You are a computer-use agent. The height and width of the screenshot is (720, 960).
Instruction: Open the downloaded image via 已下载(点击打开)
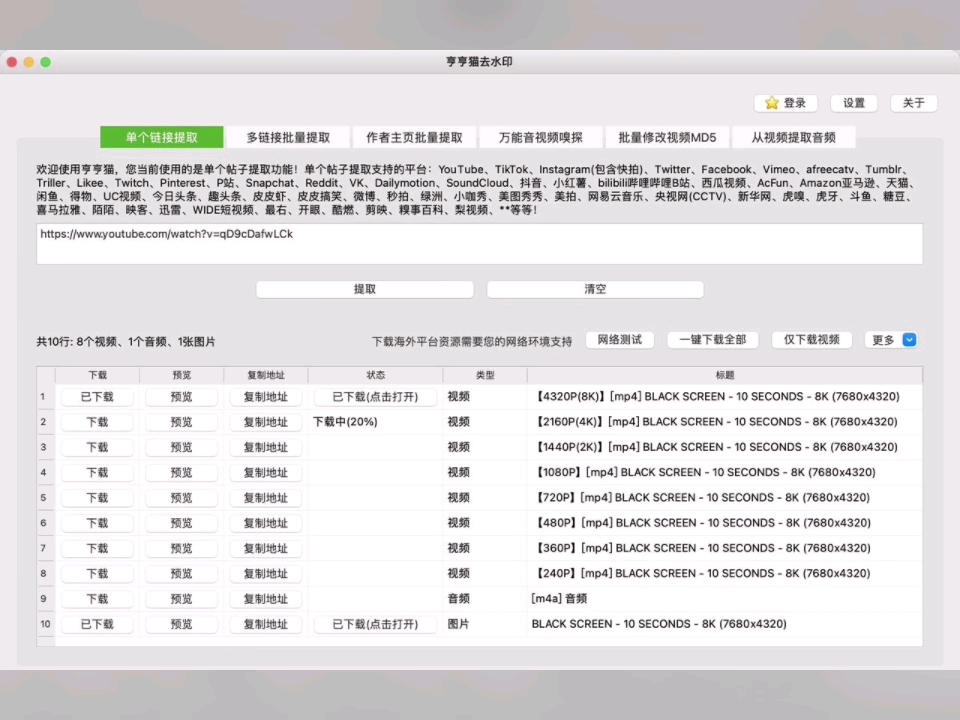point(375,623)
